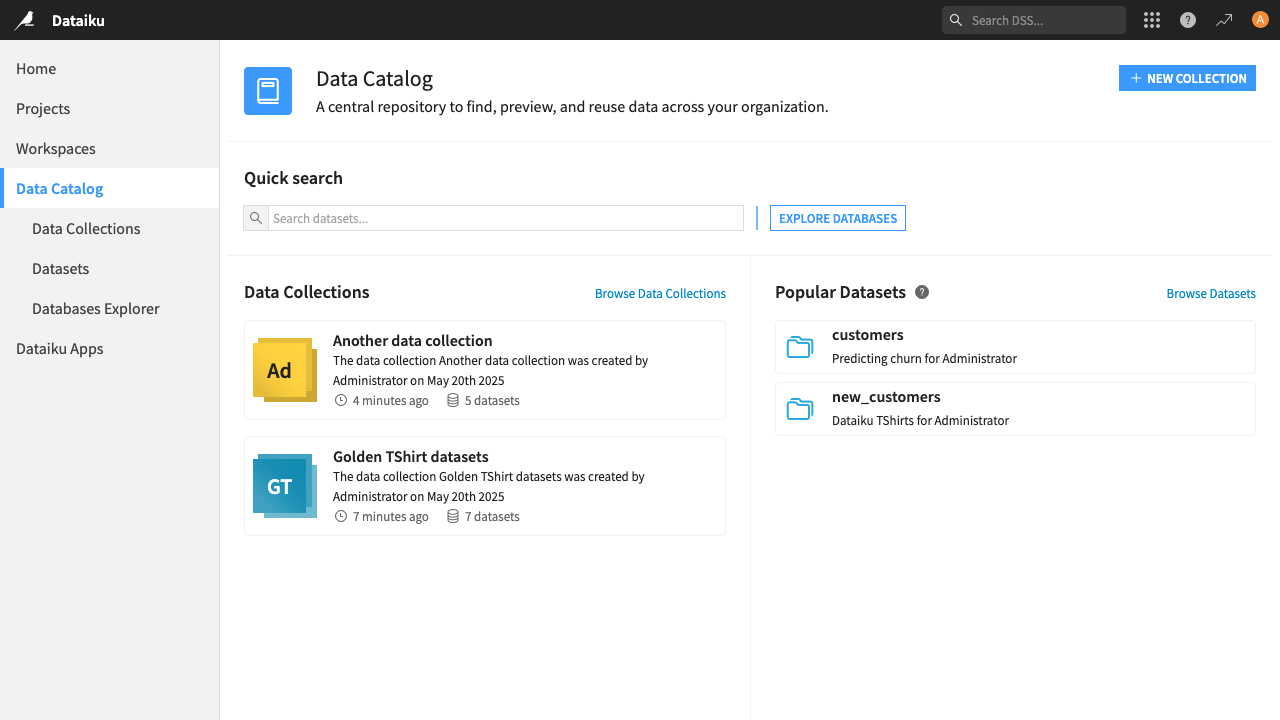1280x720 pixels.
Task: Click database icon next to 5 datasets
Action: point(453,400)
